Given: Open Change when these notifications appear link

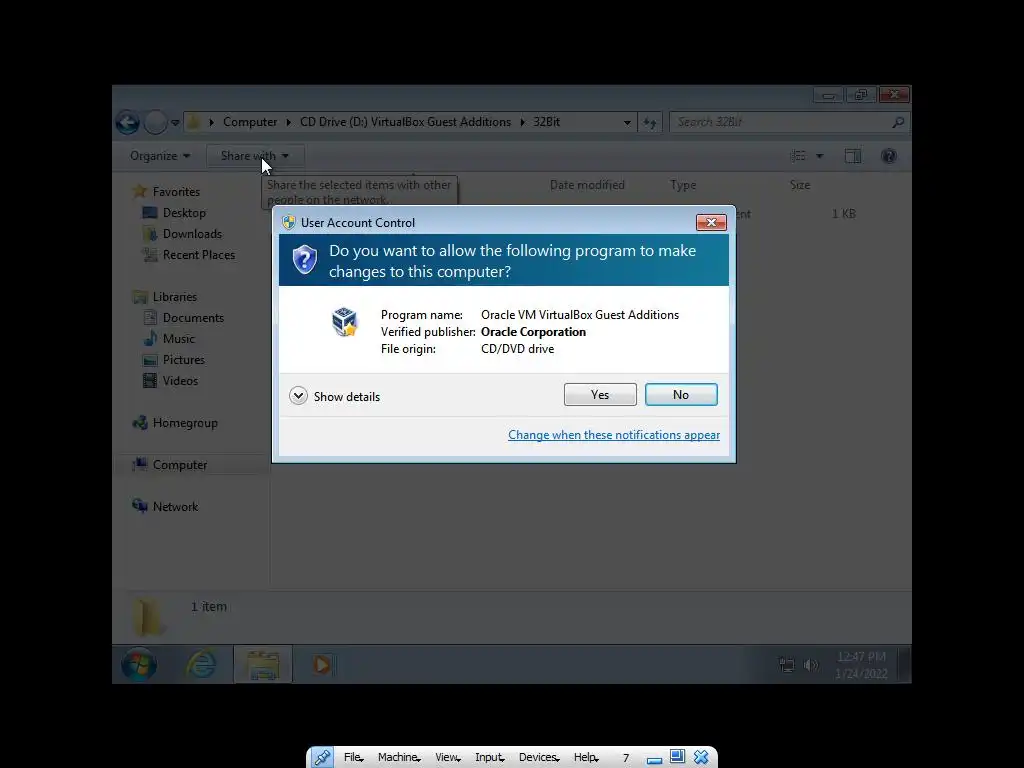Looking at the screenshot, I should (x=614, y=435).
